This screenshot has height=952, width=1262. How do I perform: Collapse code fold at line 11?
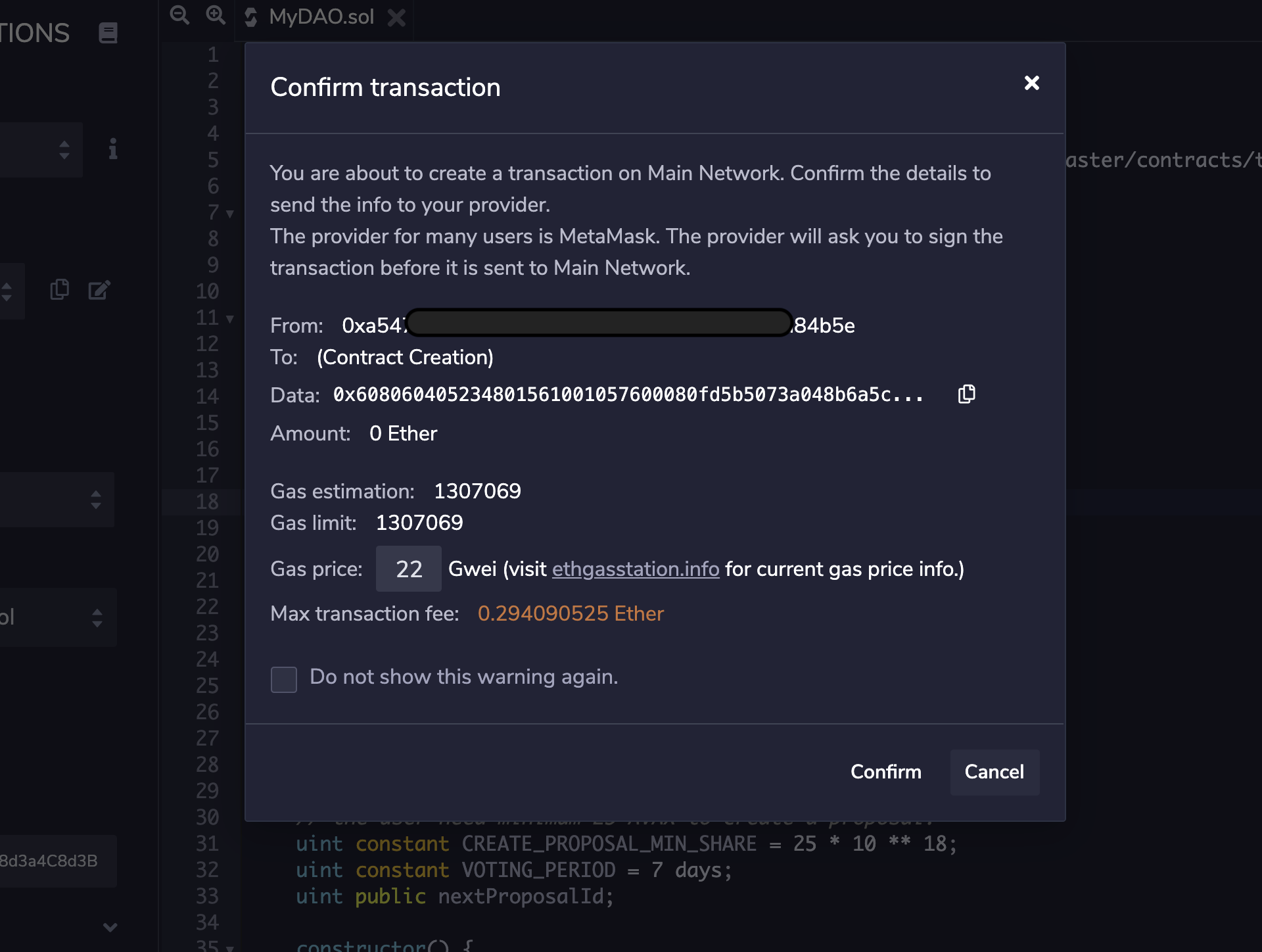(230, 319)
